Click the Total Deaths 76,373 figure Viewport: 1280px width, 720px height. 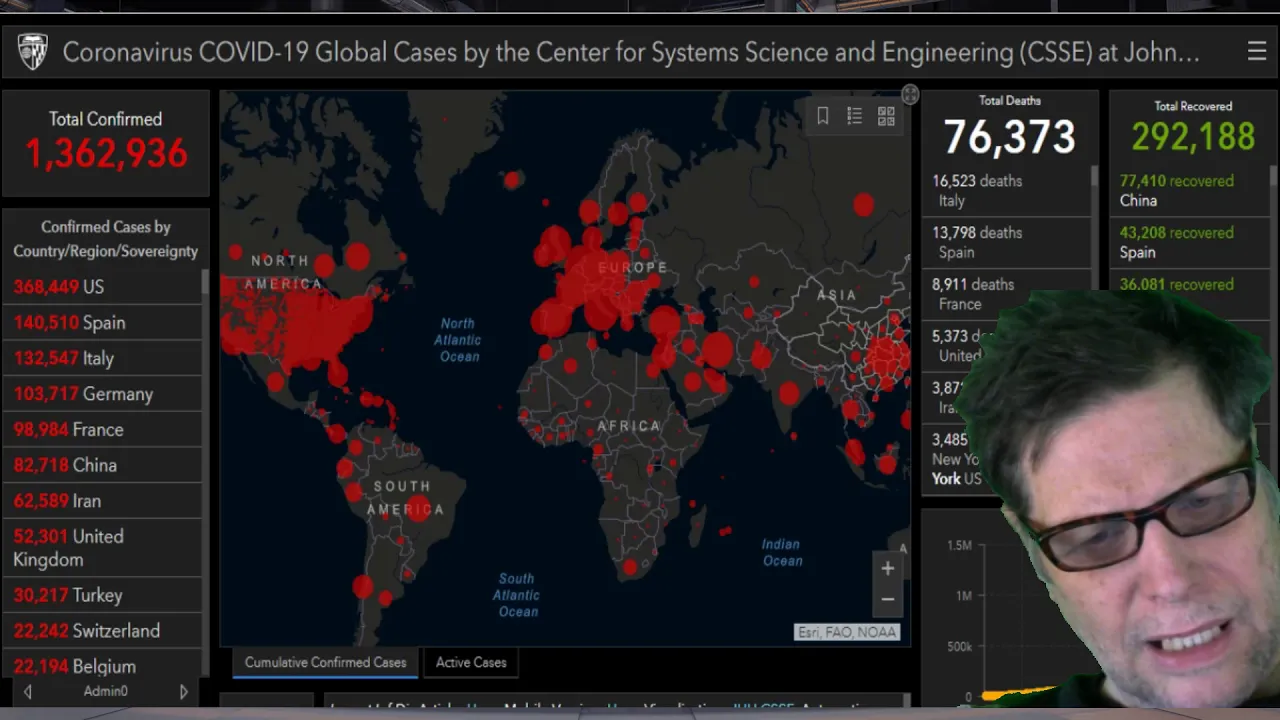click(x=1009, y=137)
